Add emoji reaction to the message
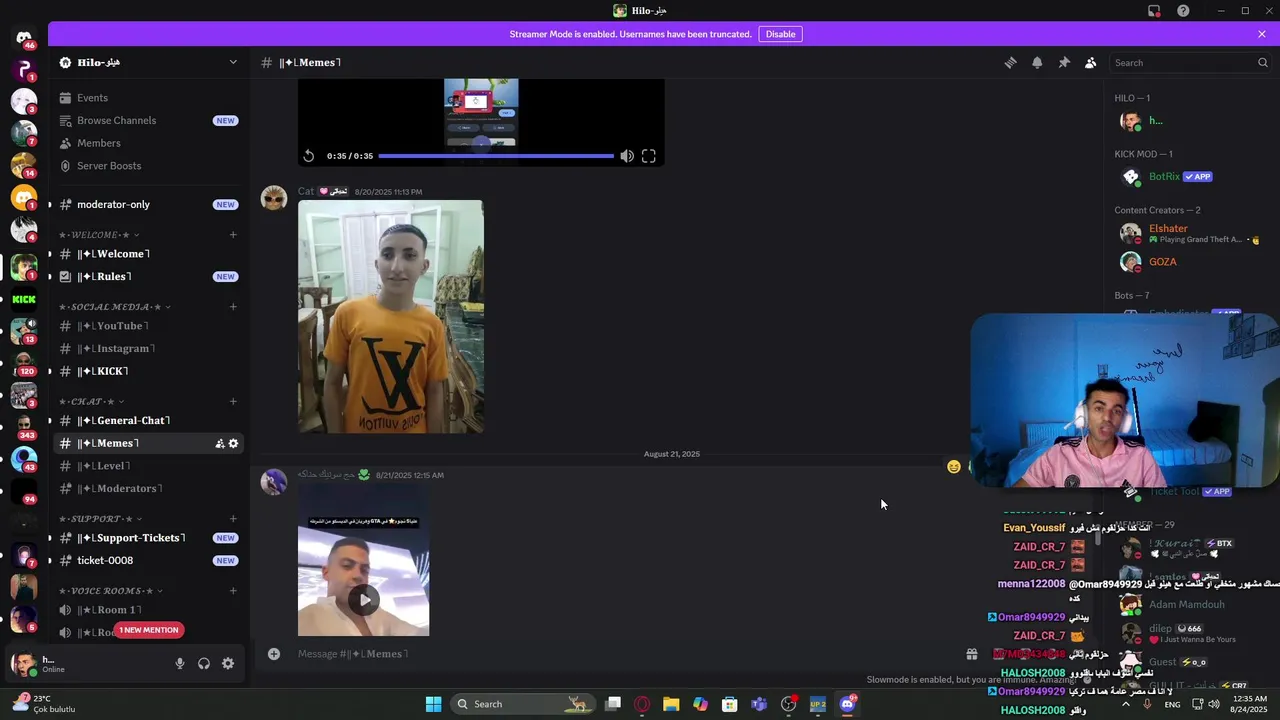 [x=953, y=467]
